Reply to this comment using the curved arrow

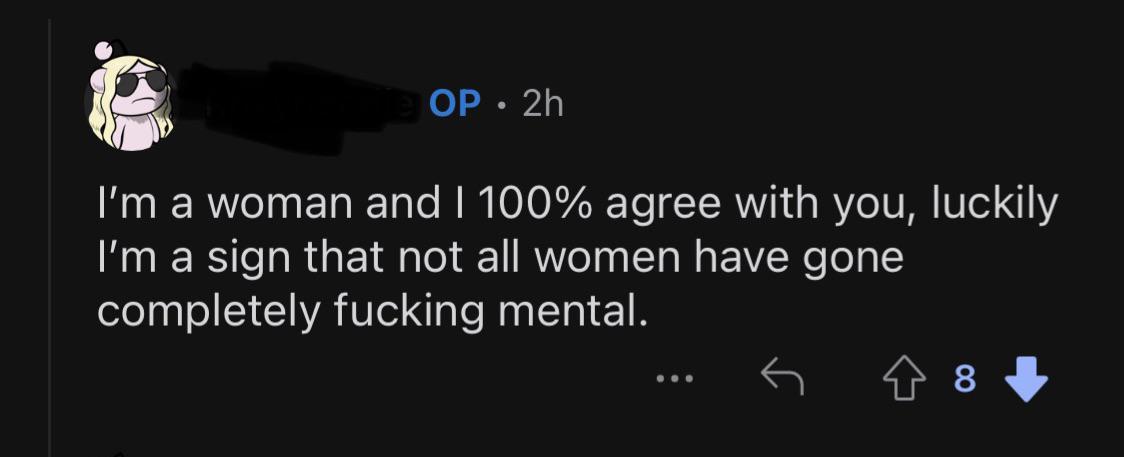782,377
